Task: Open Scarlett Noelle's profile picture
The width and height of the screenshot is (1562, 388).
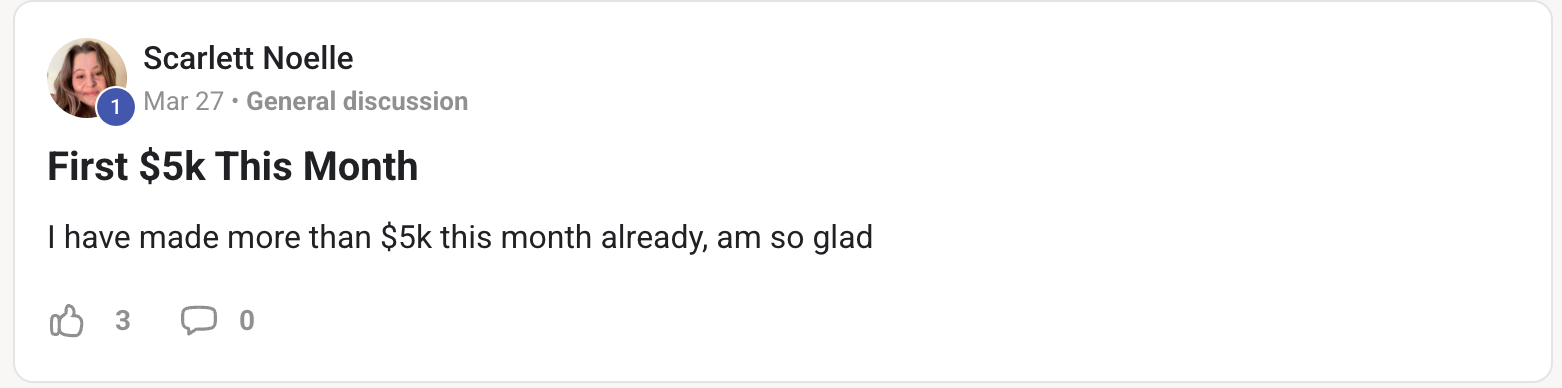Action: pyautogui.click(x=87, y=78)
